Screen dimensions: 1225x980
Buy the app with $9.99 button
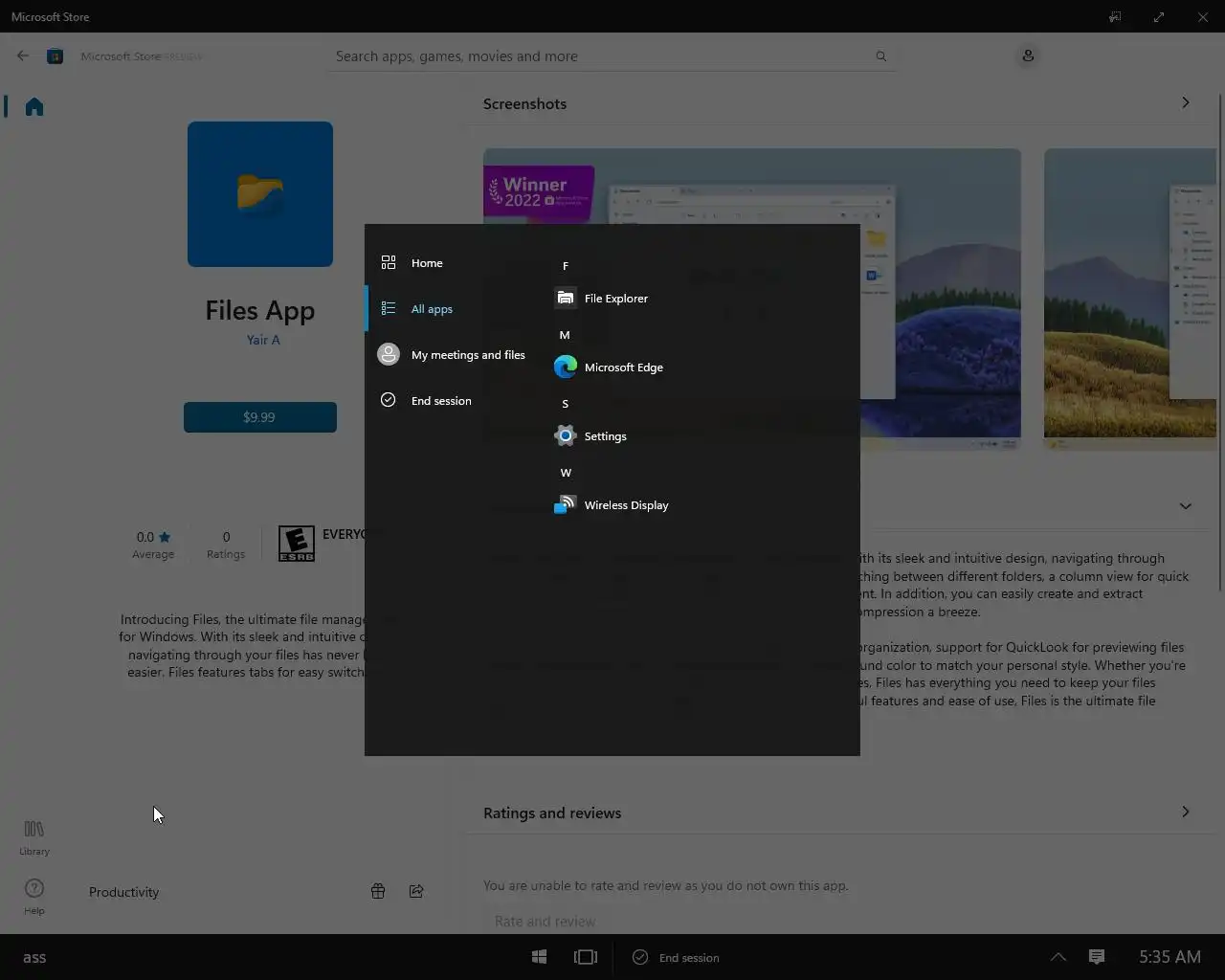click(x=260, y=417)
